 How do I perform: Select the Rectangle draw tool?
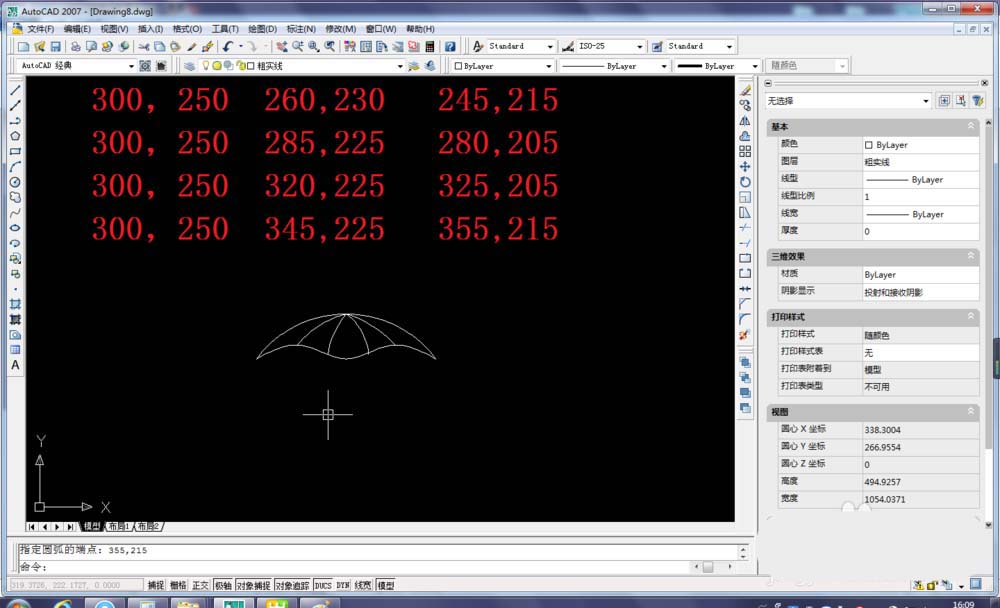click(x=15, y=152)
